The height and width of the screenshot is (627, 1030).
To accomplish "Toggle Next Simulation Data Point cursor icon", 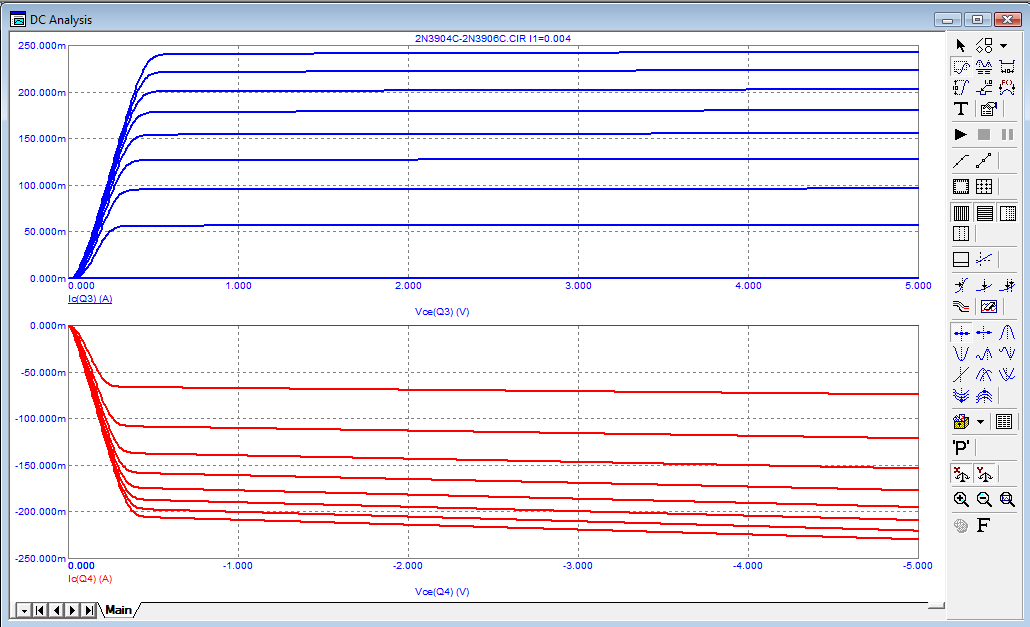I will coord(961,333).
